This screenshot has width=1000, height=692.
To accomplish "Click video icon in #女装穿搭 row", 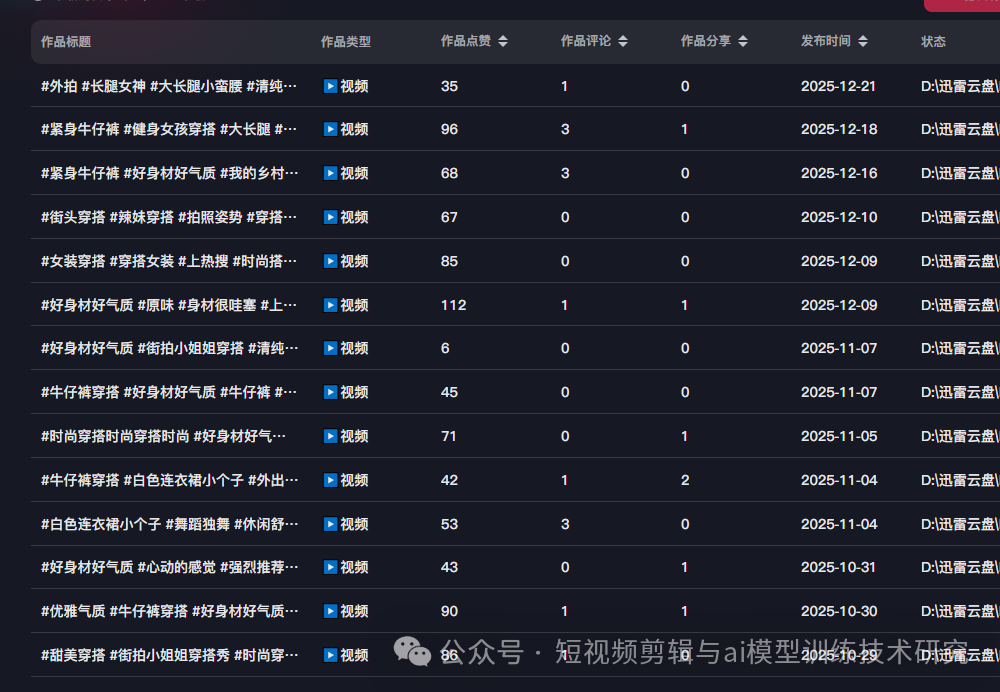I will pyautogui.click(x=330, y=261).
